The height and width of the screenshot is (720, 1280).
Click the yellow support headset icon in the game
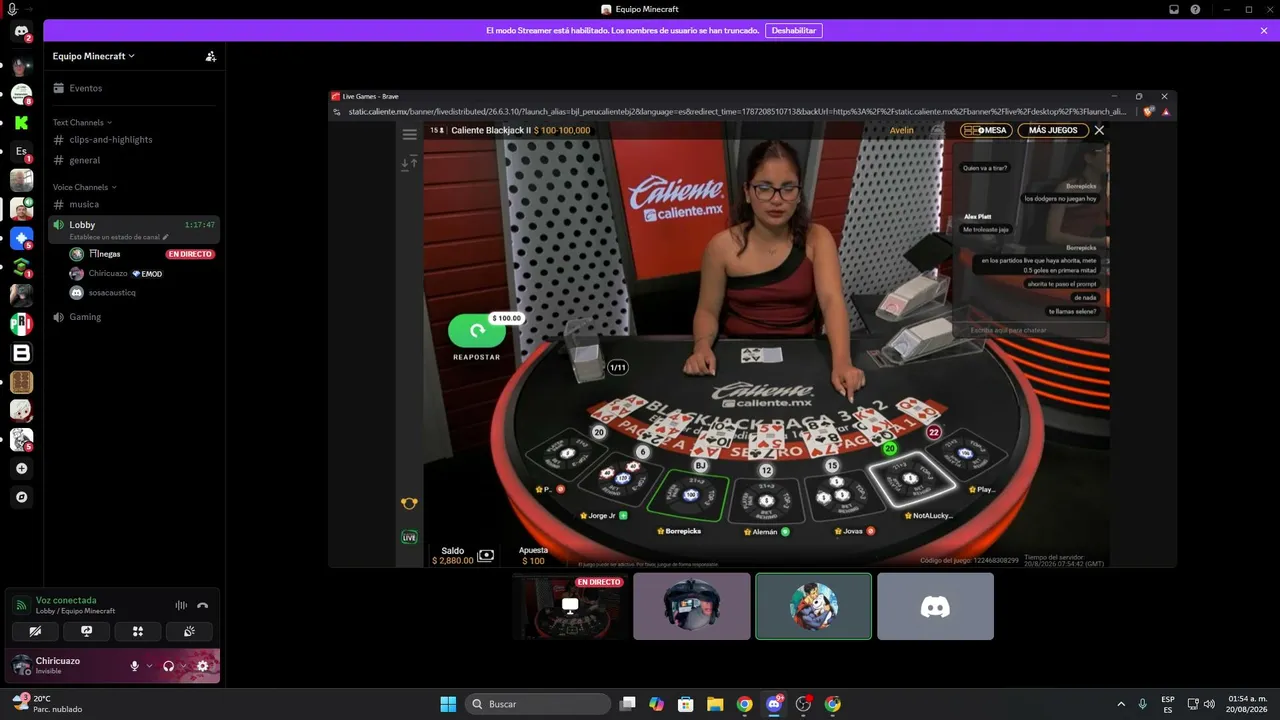tap(409, 504)
